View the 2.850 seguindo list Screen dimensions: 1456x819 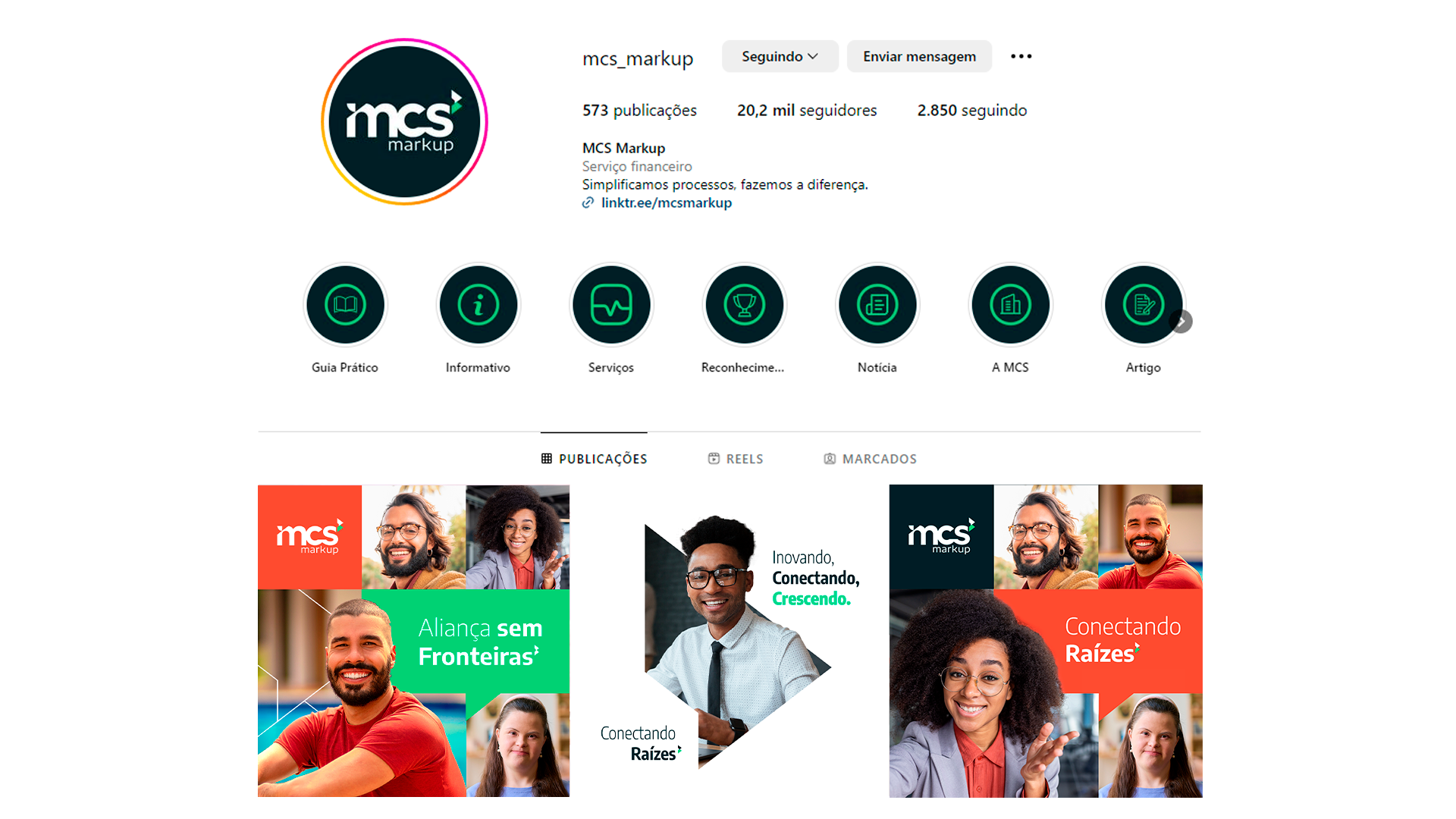pyautogui.click(x=972, y=110)
